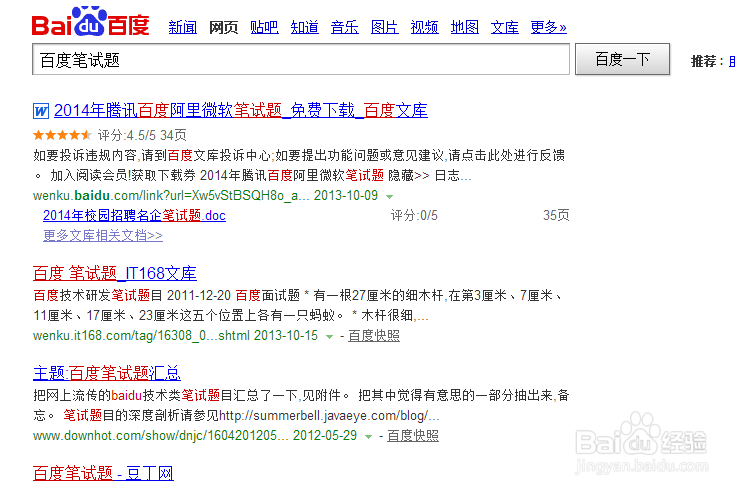751x492 pixels.
Task: Open result 百度笔试题 - 豆丁网
Action: pos(103,473)
